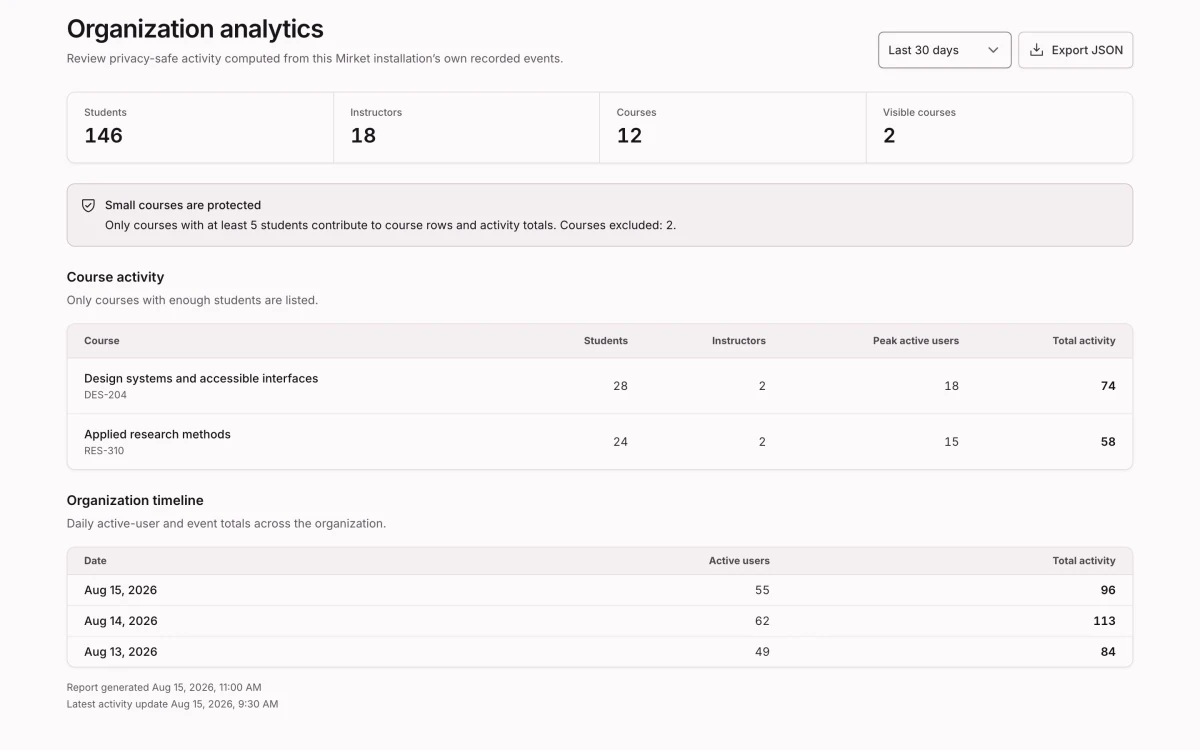Click the 'Courses excluded: 2' notice text
This screenshot has height=750, width=1200.
pyautogui.click(x=618, y=225)
